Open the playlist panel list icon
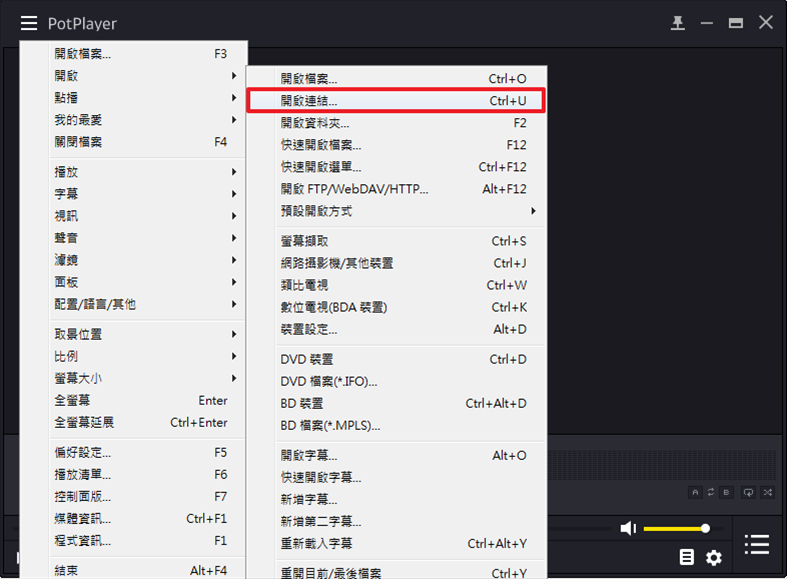Viewport: 787px width, 579px height. coord(757,544)
